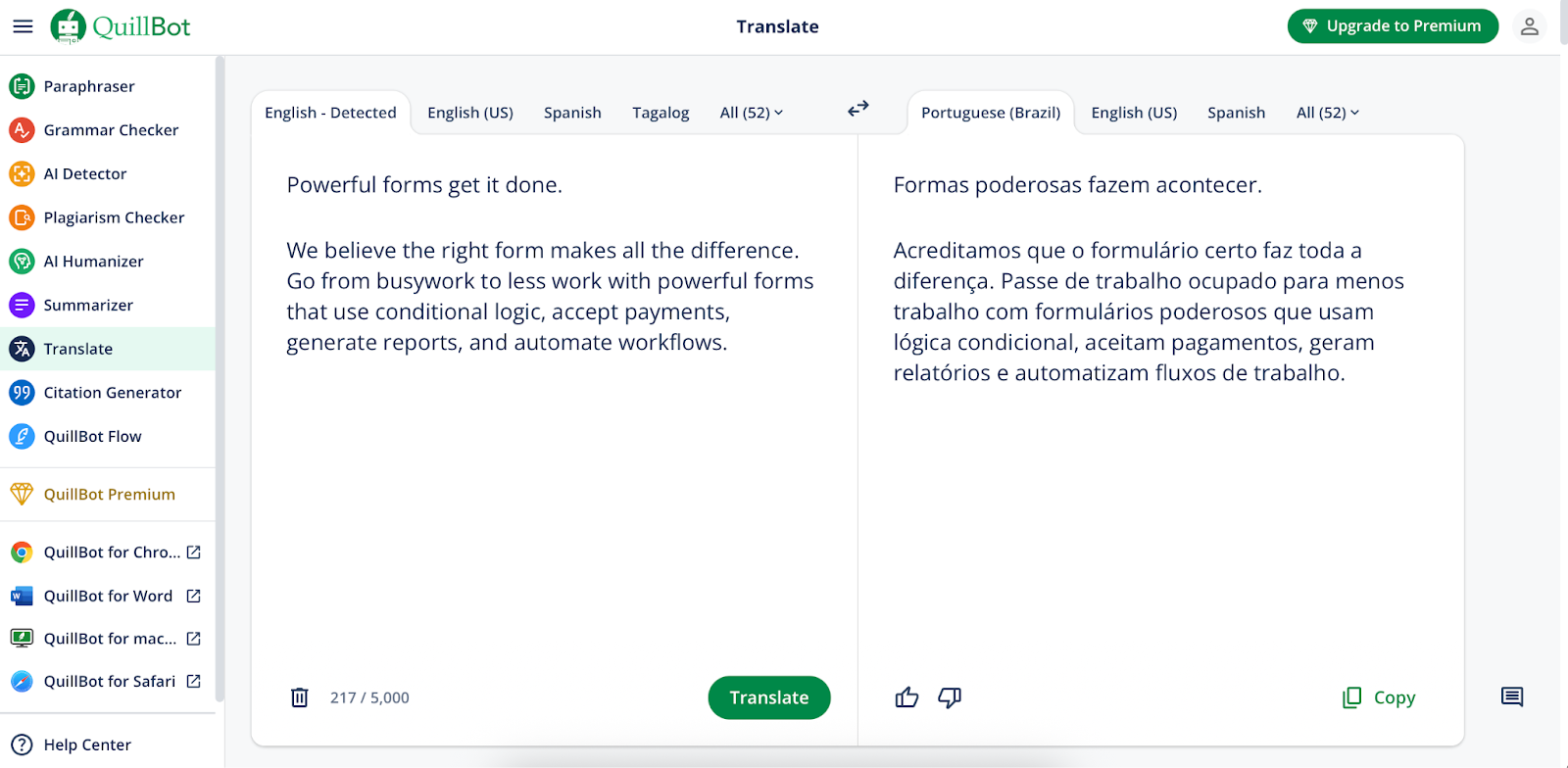
Task: Open the feedback comment icon
Action: 1512,696
